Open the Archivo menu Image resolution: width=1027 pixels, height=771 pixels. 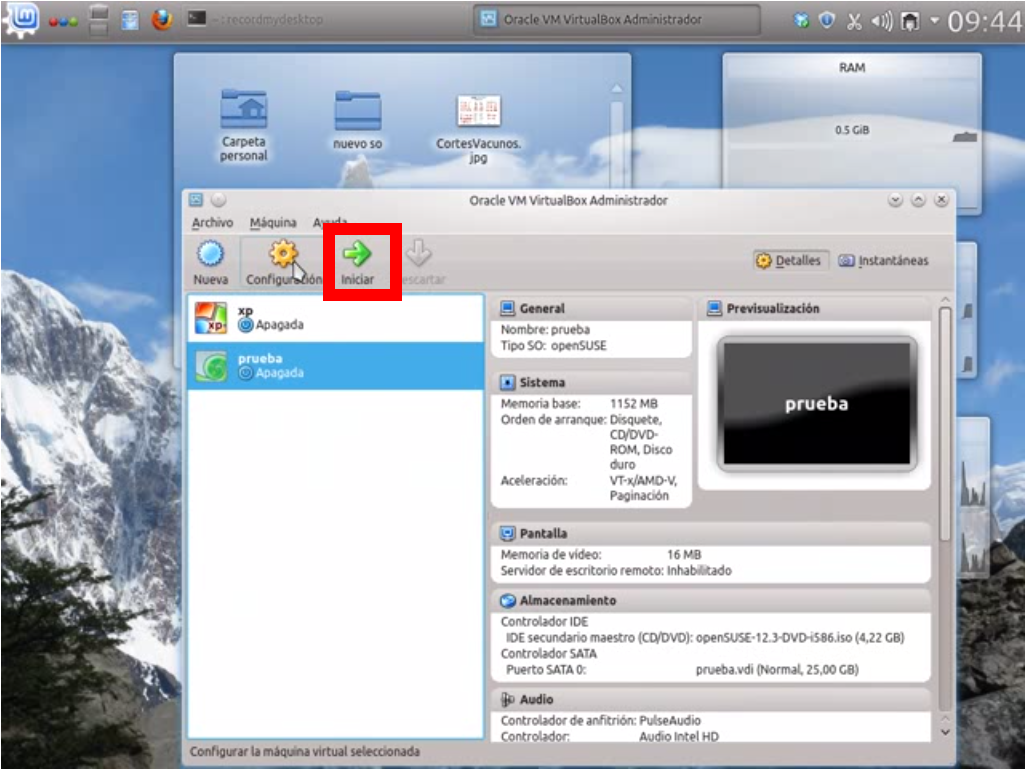pos(212,223)
